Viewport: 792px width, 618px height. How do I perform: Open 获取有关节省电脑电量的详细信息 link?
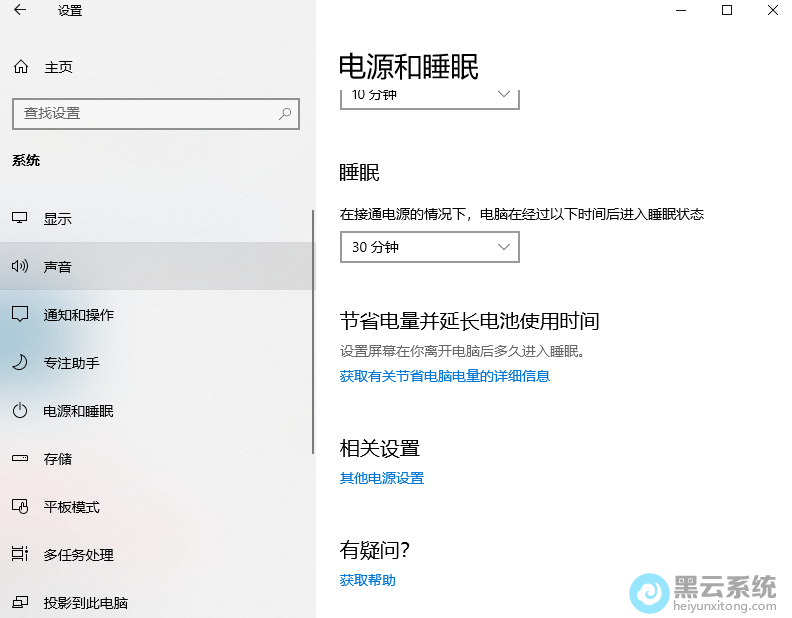444,376
